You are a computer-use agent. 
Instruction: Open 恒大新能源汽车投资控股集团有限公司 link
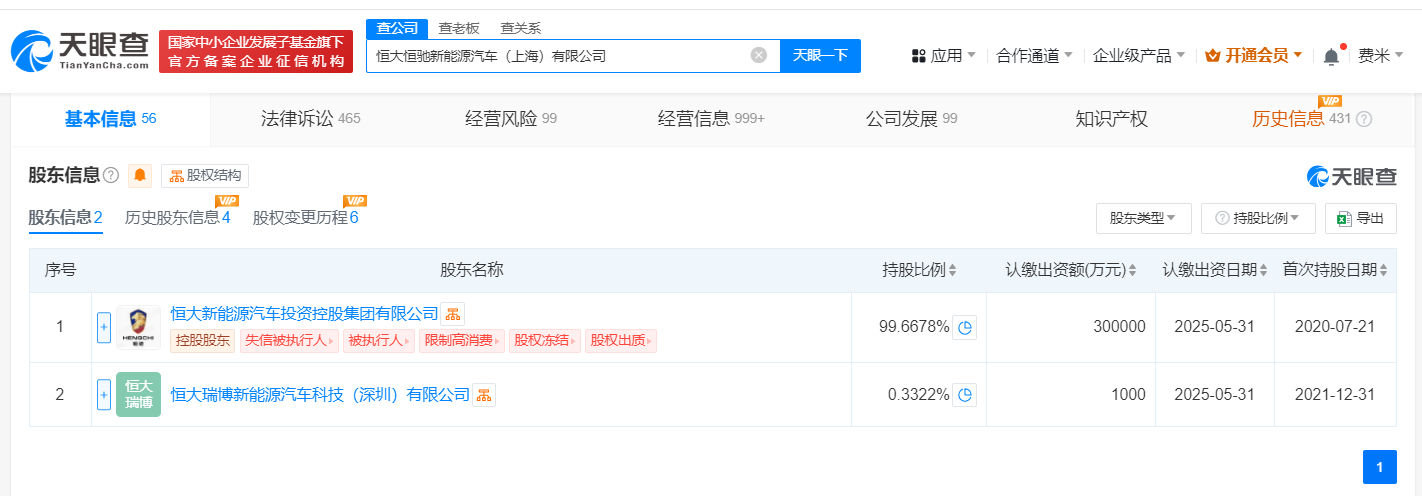tap(305, 314)
